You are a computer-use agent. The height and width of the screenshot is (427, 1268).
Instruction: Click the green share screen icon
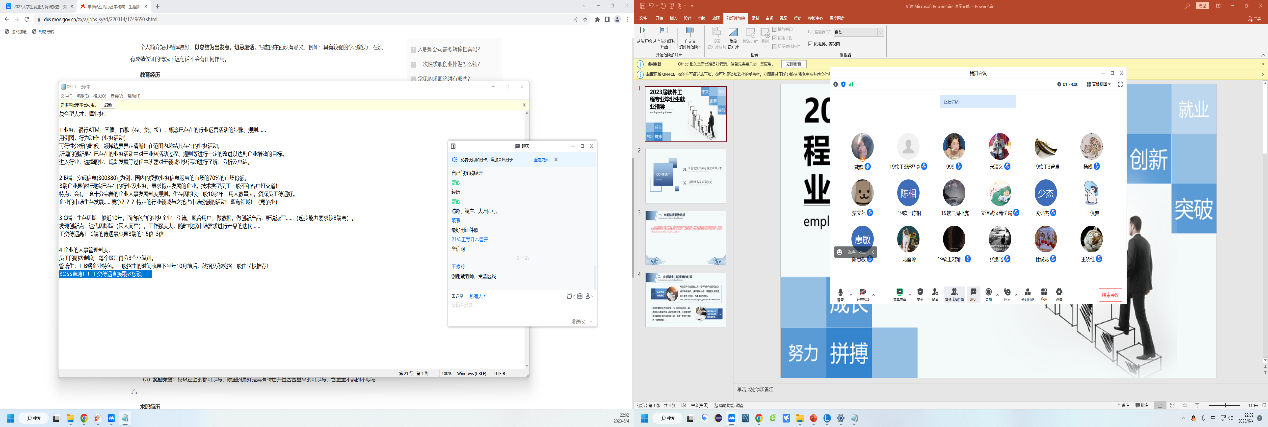pyautogui.click(x=899, y=293)
